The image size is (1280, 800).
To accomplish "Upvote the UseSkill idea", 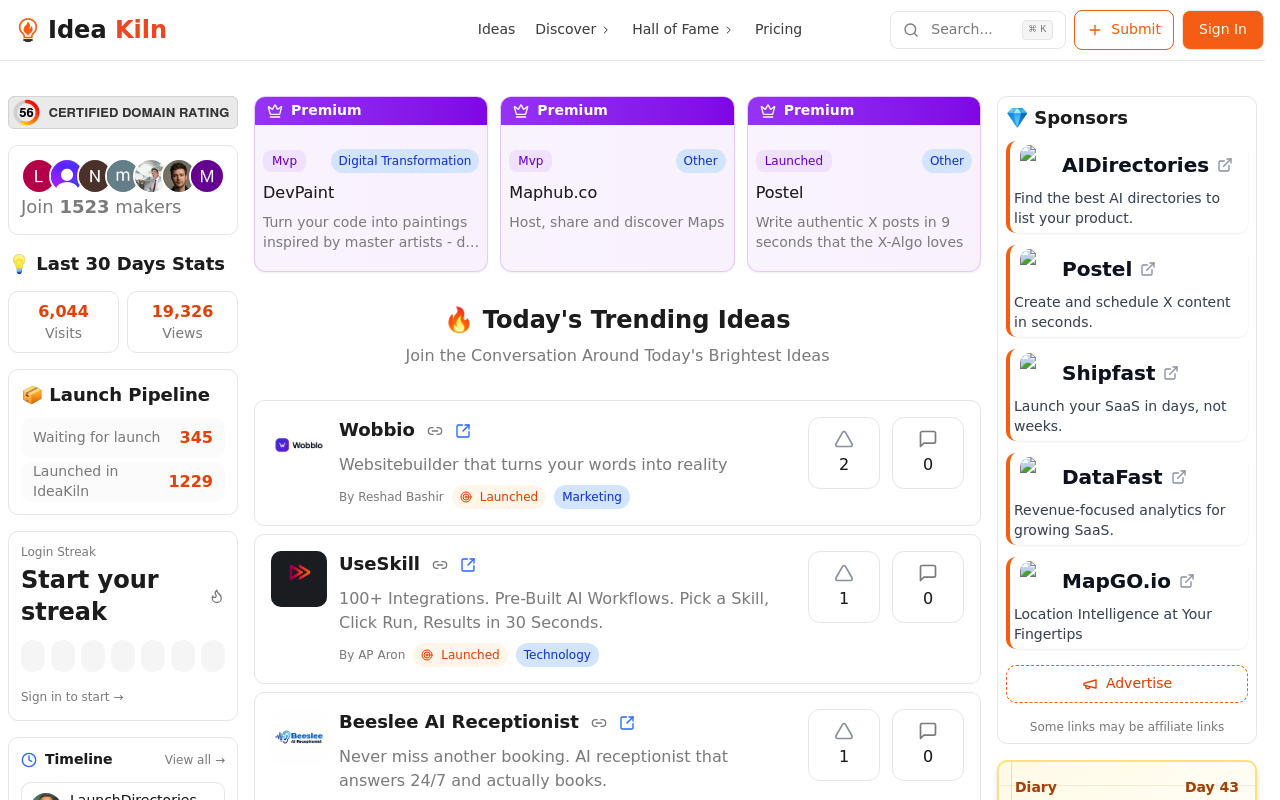I will [844, 587].
